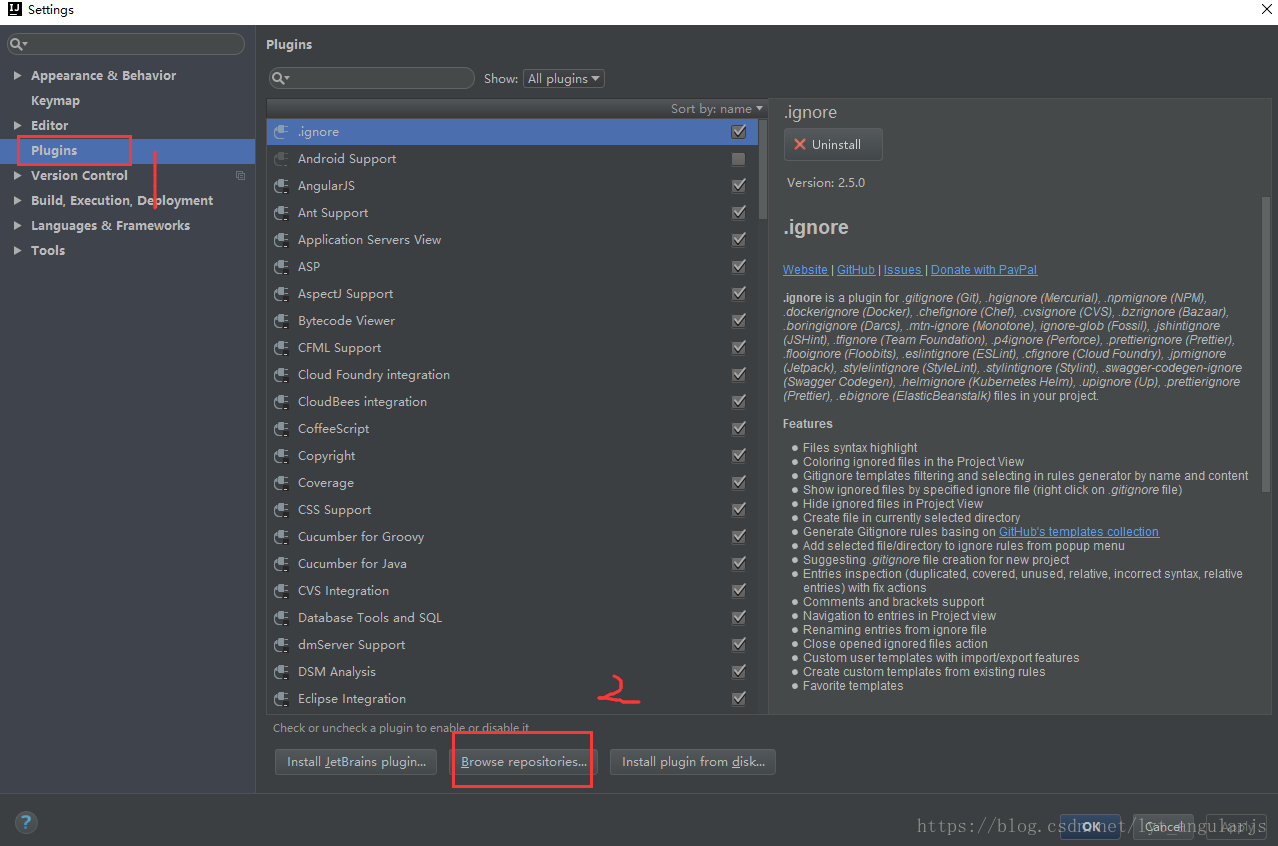The image size is (1278, 846).
Task: Toggle the CVS Integration checkbox
Action: coord(739,591)
